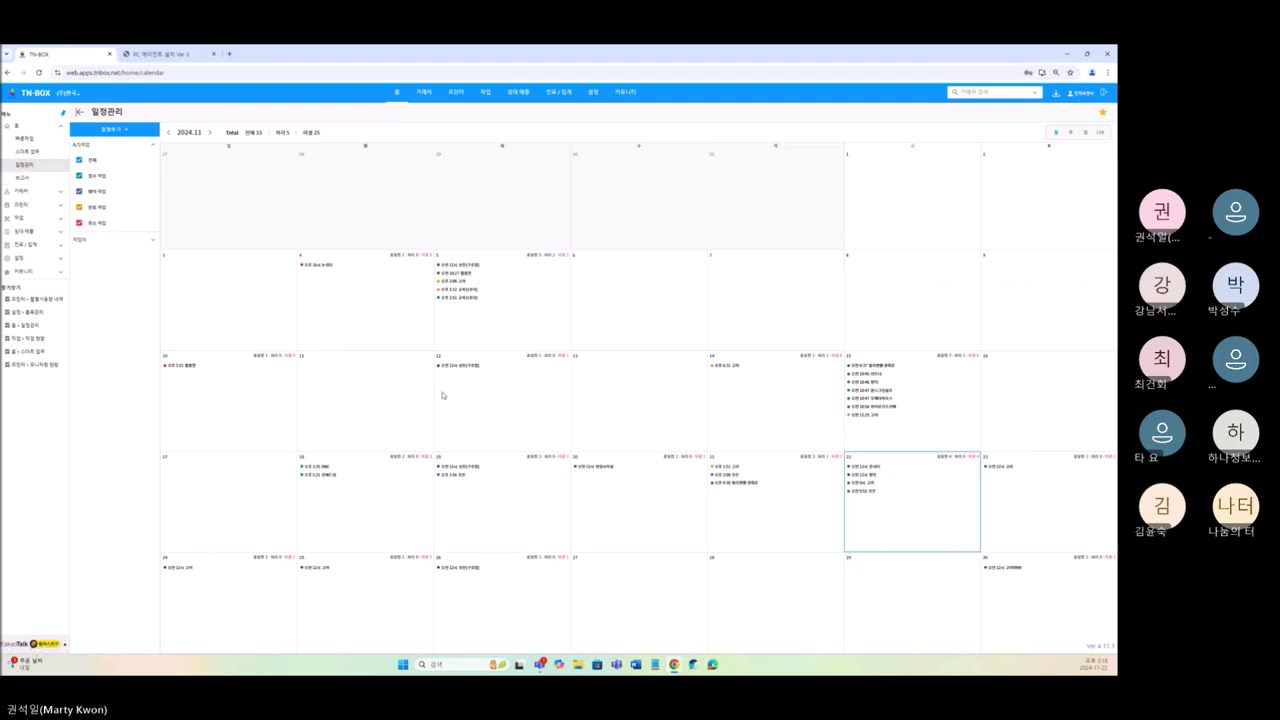Image resolution: width=1280 pixels, height=720 pixels.
Task: Collapse the A/S작업 filter section
Action: tap(153, 145)
